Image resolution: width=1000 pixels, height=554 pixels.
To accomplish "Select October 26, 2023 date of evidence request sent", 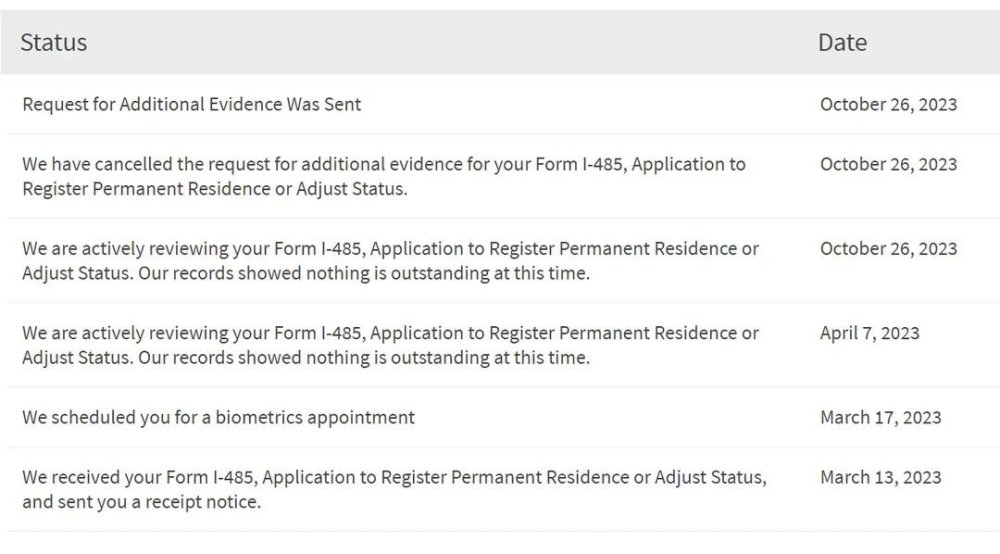I will (x=888, y=104).
